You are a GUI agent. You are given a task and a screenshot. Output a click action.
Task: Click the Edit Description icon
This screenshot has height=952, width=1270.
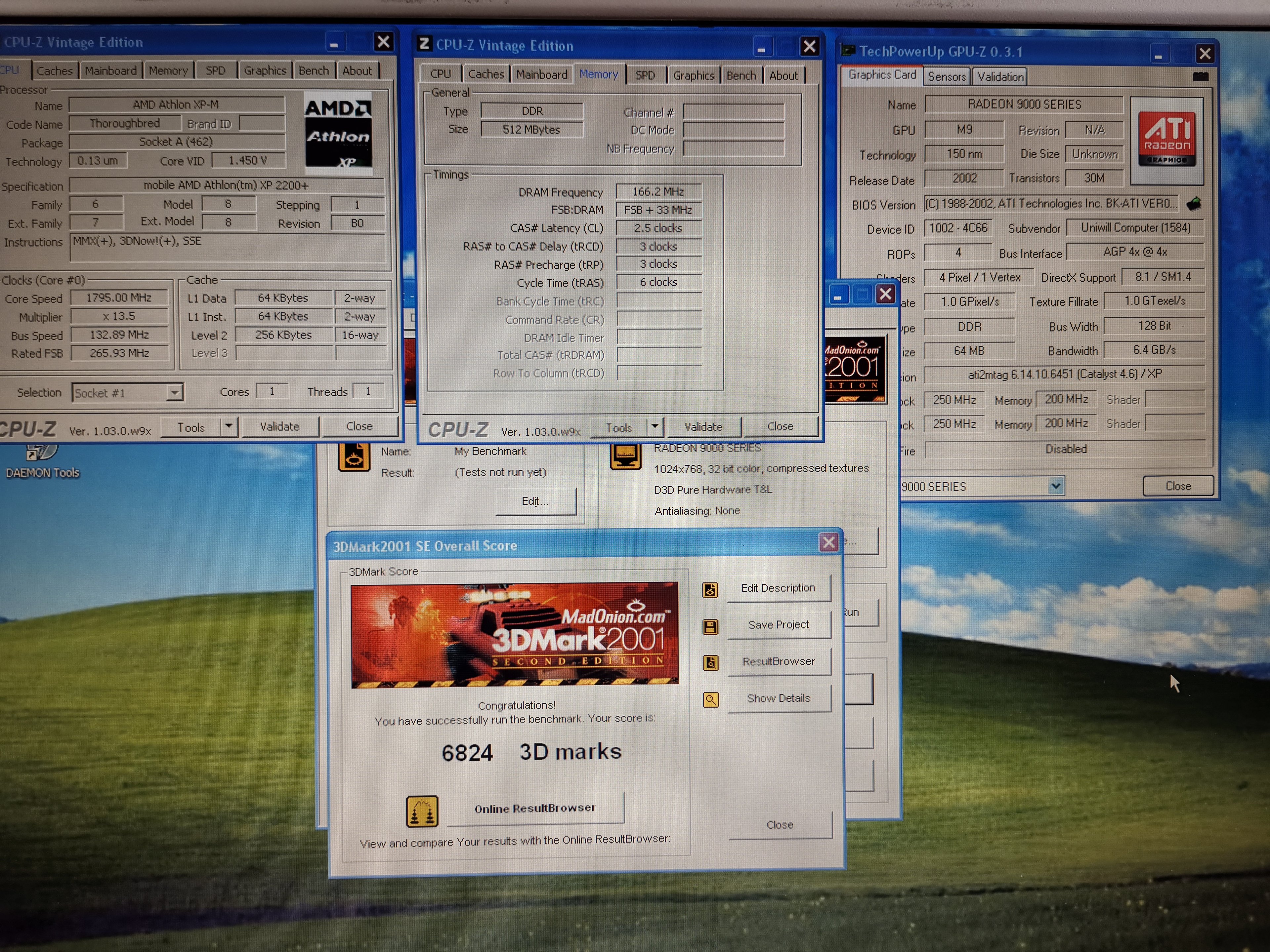click(710, 590)
